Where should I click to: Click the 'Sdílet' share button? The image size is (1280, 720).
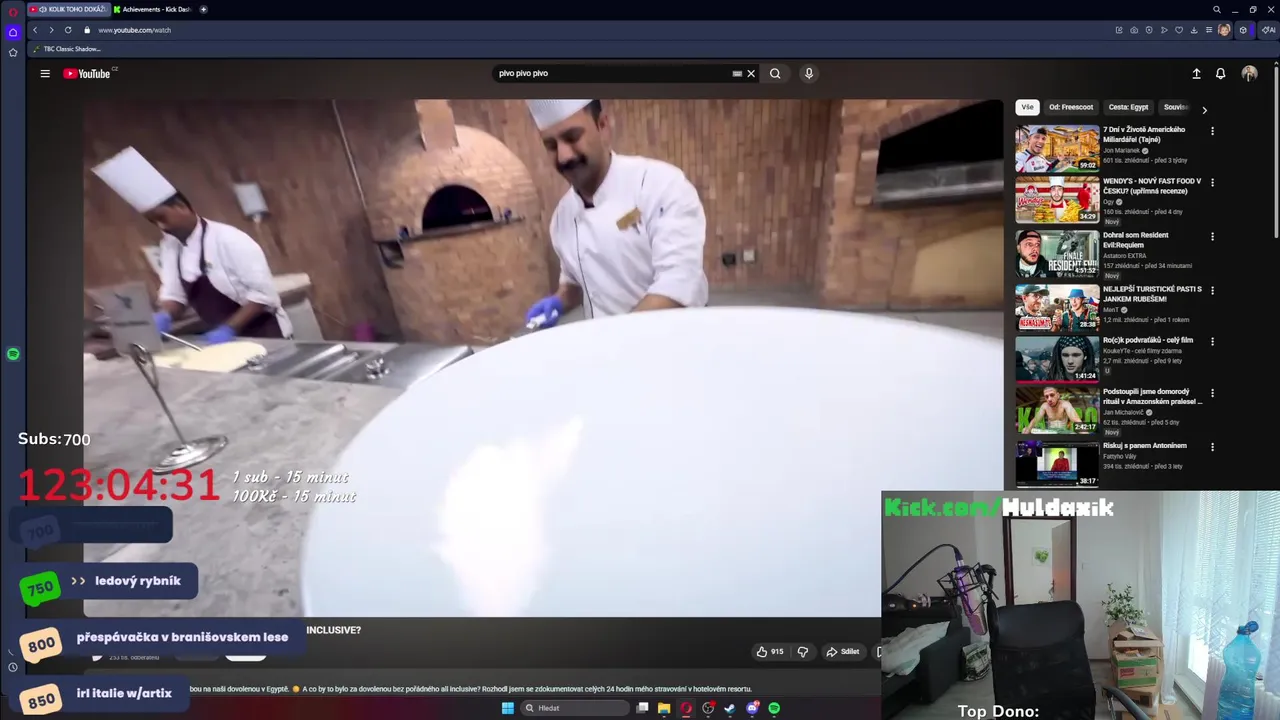(842, 652)
